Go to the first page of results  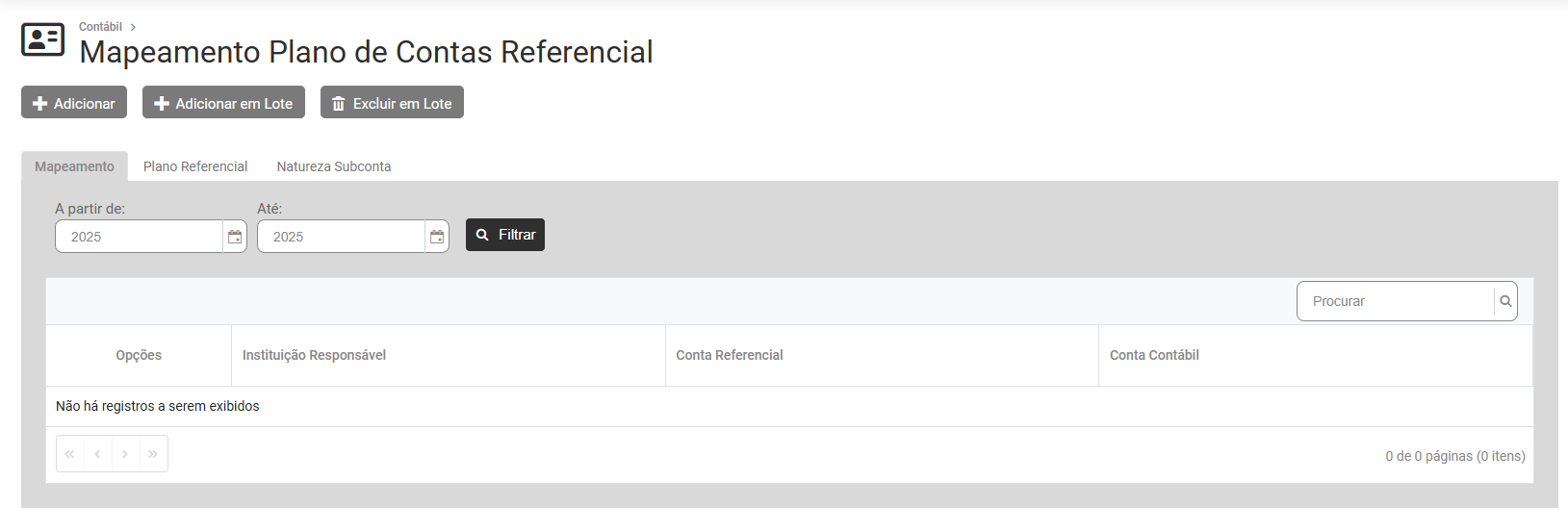click(70, 454)
